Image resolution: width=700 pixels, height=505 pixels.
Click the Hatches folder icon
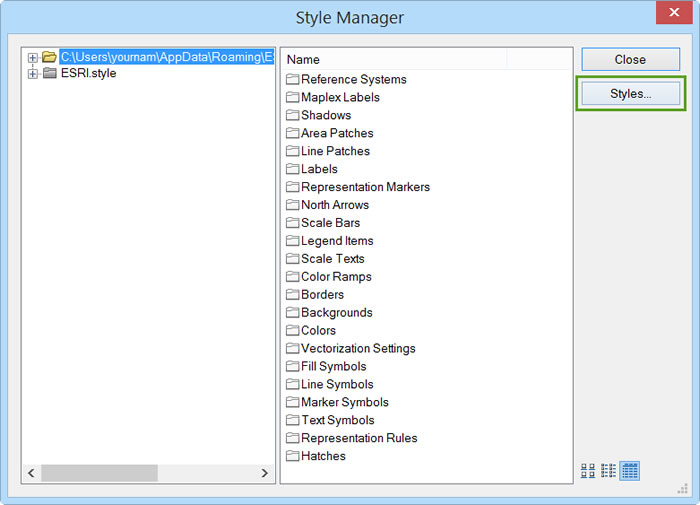tap(293, 456)
